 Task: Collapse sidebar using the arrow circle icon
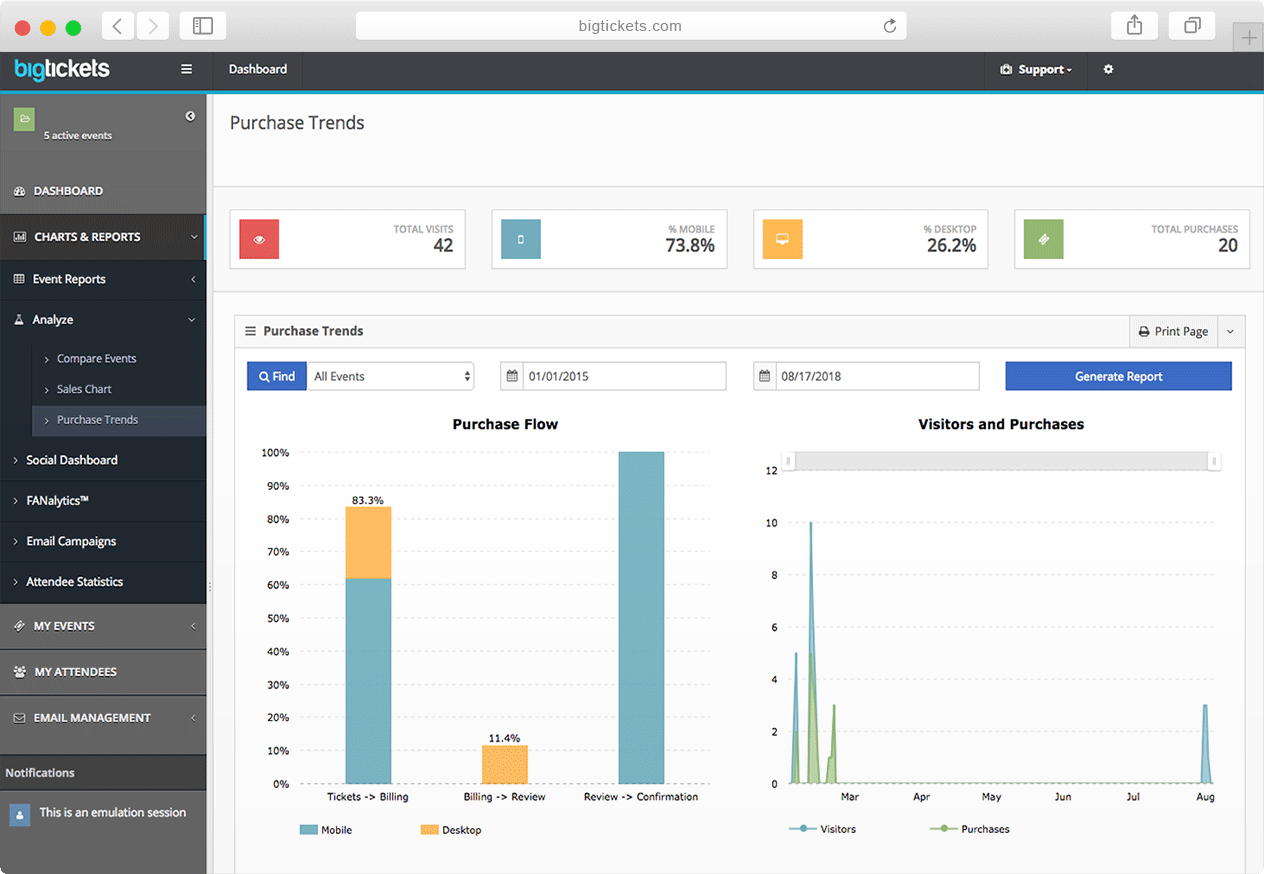coord(190,117)
